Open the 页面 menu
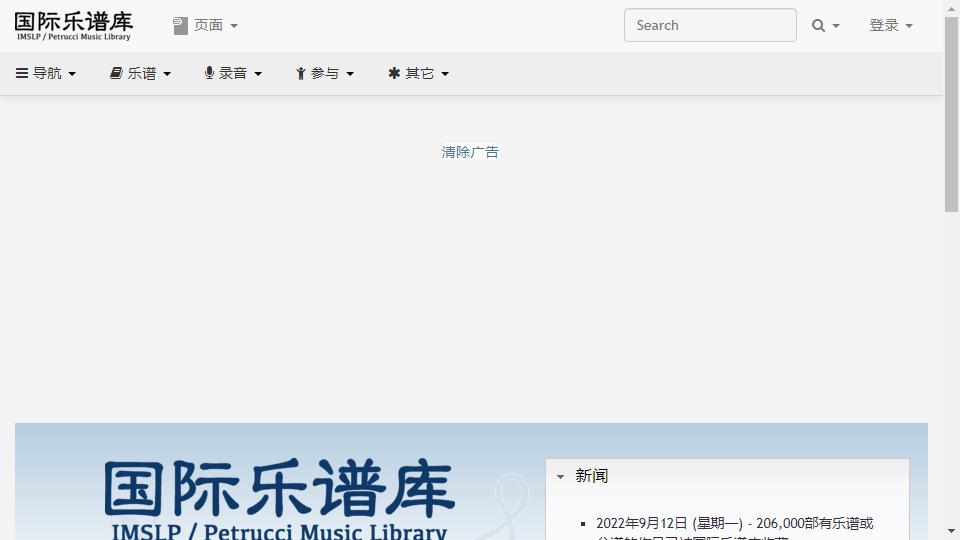This screenshot has height=540, width=960. (208, 25)
